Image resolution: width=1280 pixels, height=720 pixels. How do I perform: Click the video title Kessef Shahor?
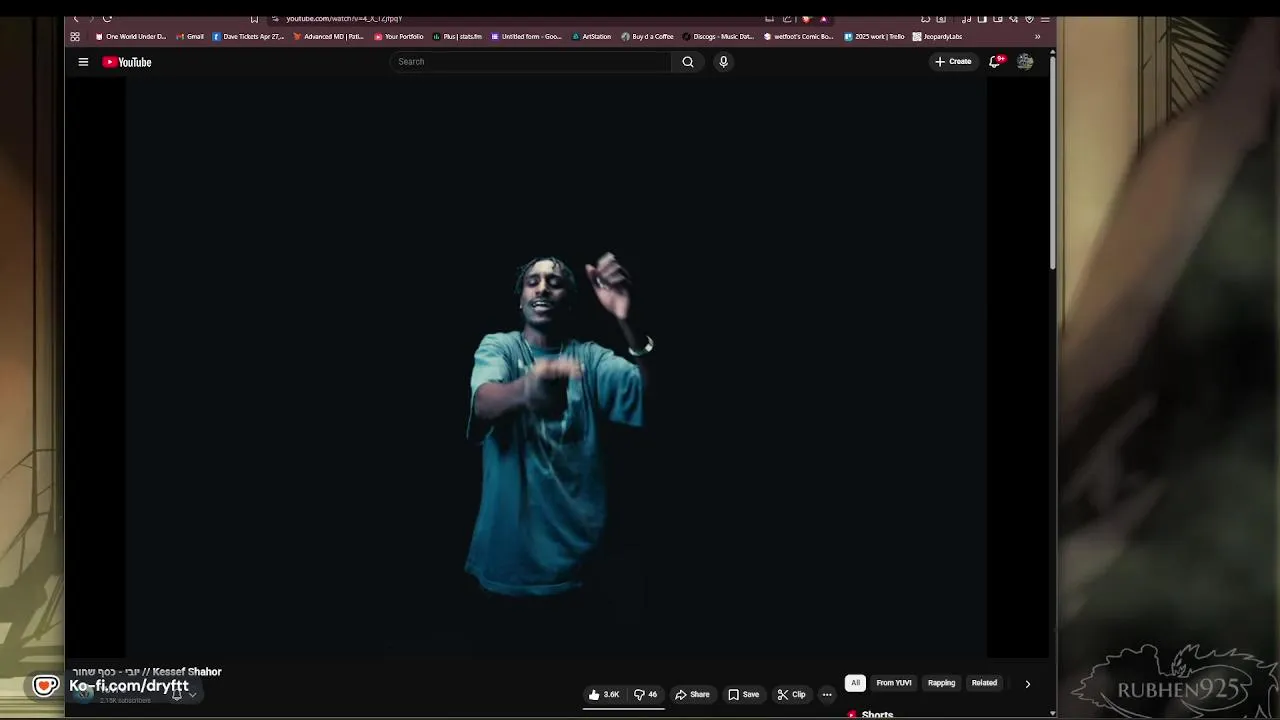coord(147,672)
